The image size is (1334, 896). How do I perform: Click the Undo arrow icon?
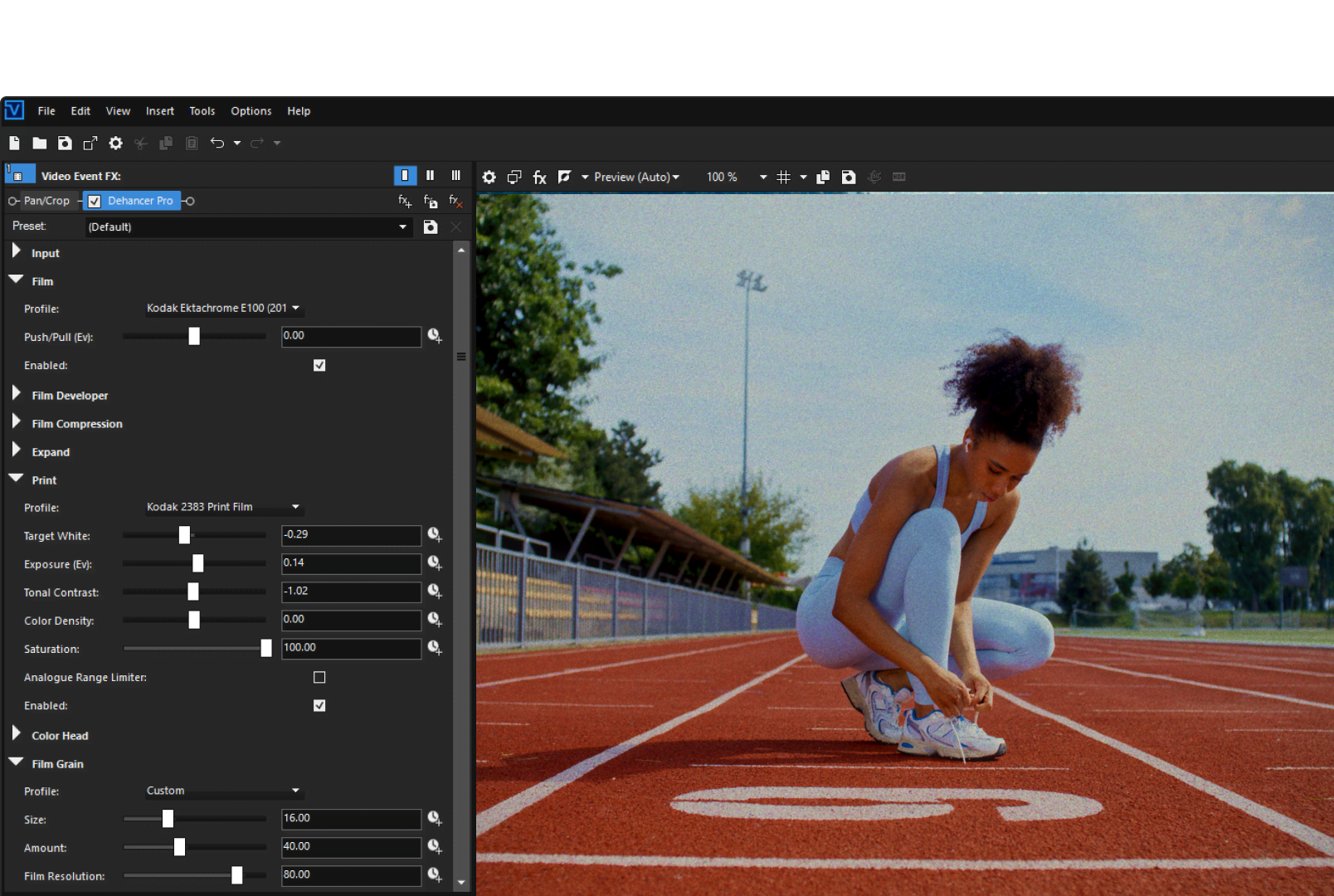pyautogui.click(x=217, y=143)
